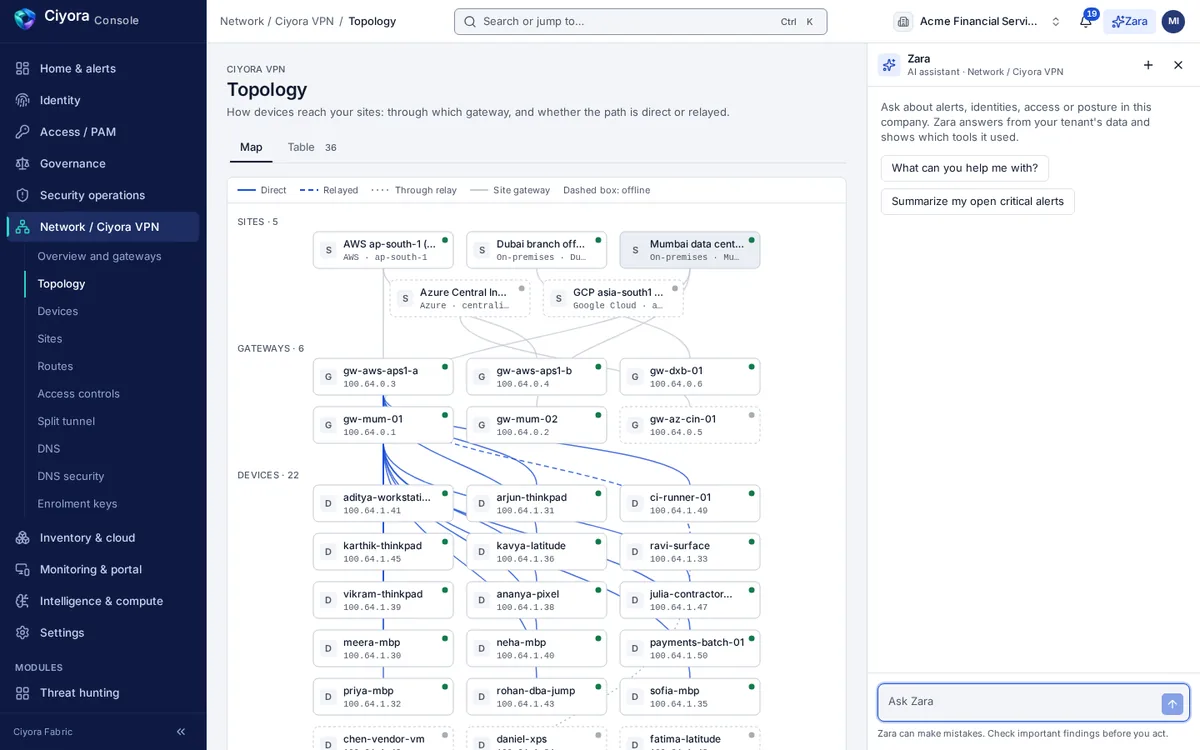The height and width of the screenshot is (750, 1200).
Task: Select device node meera-mbp
Action: [383, 649]
